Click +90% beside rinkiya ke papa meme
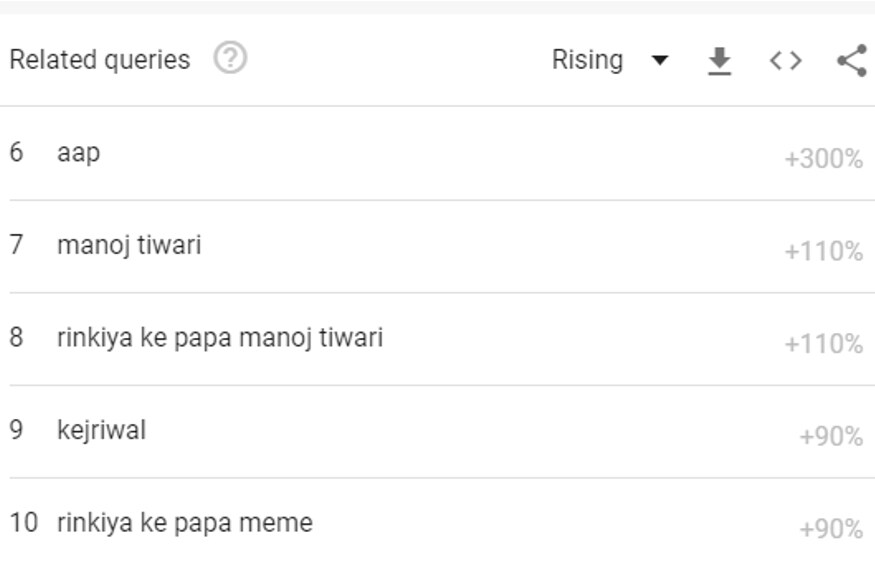Screen dimensions: 875x583 click(x=831, y=529)
